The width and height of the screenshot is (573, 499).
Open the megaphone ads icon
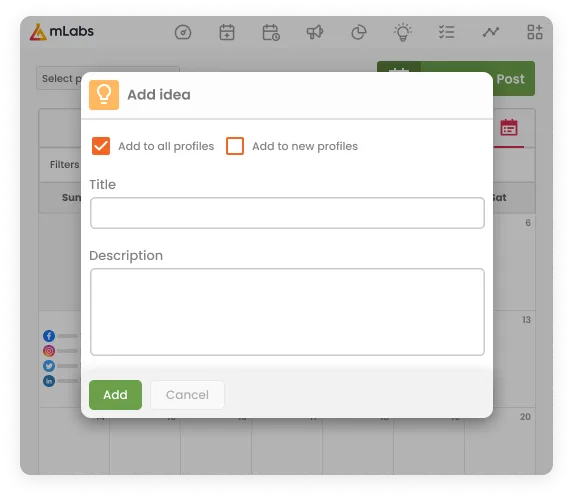[315, 32]
